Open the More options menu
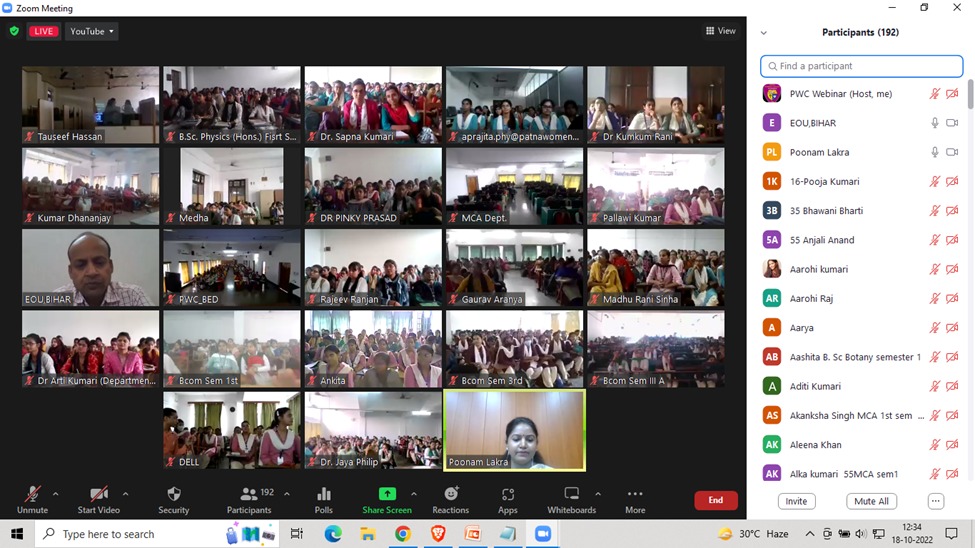The width and height of the screenshot is (975, 548). point(635,499)
